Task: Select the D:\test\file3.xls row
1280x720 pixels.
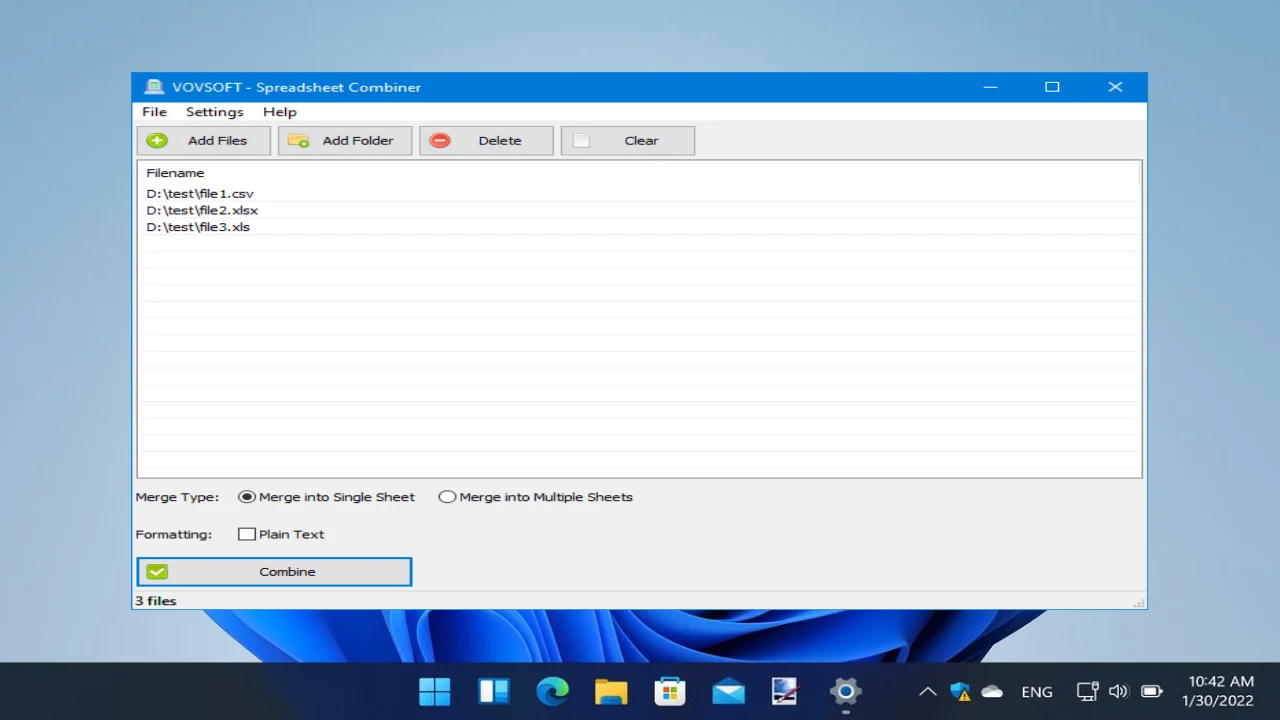Action: (638, 227)
